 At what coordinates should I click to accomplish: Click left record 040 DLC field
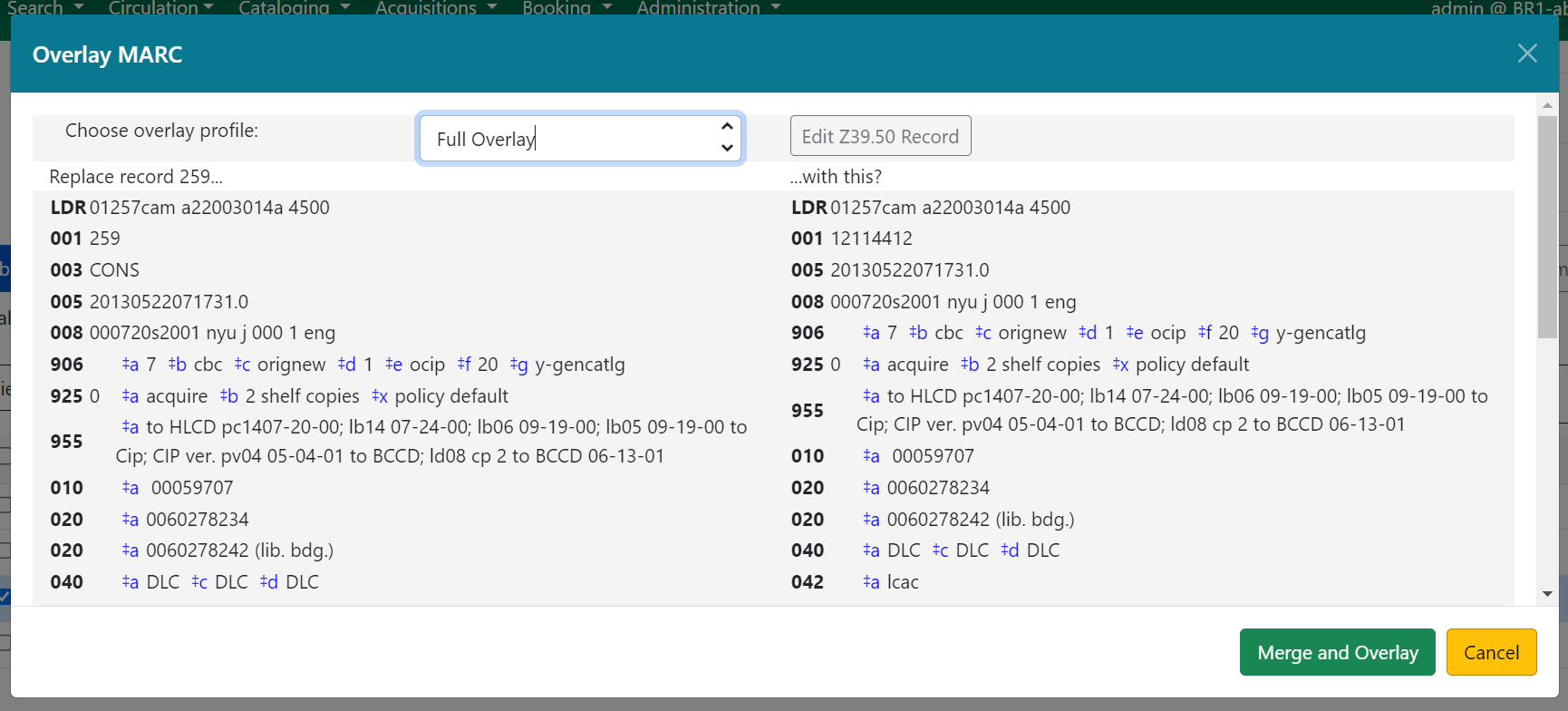(220, 582)
